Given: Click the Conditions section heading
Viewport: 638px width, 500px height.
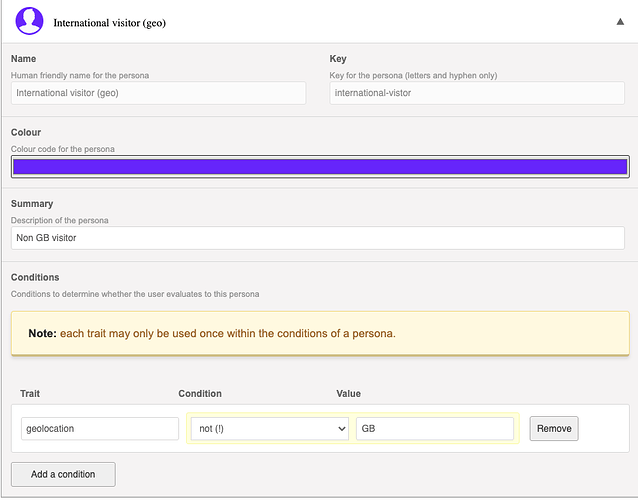Looking at the screenshot, I should pos(35,277).
